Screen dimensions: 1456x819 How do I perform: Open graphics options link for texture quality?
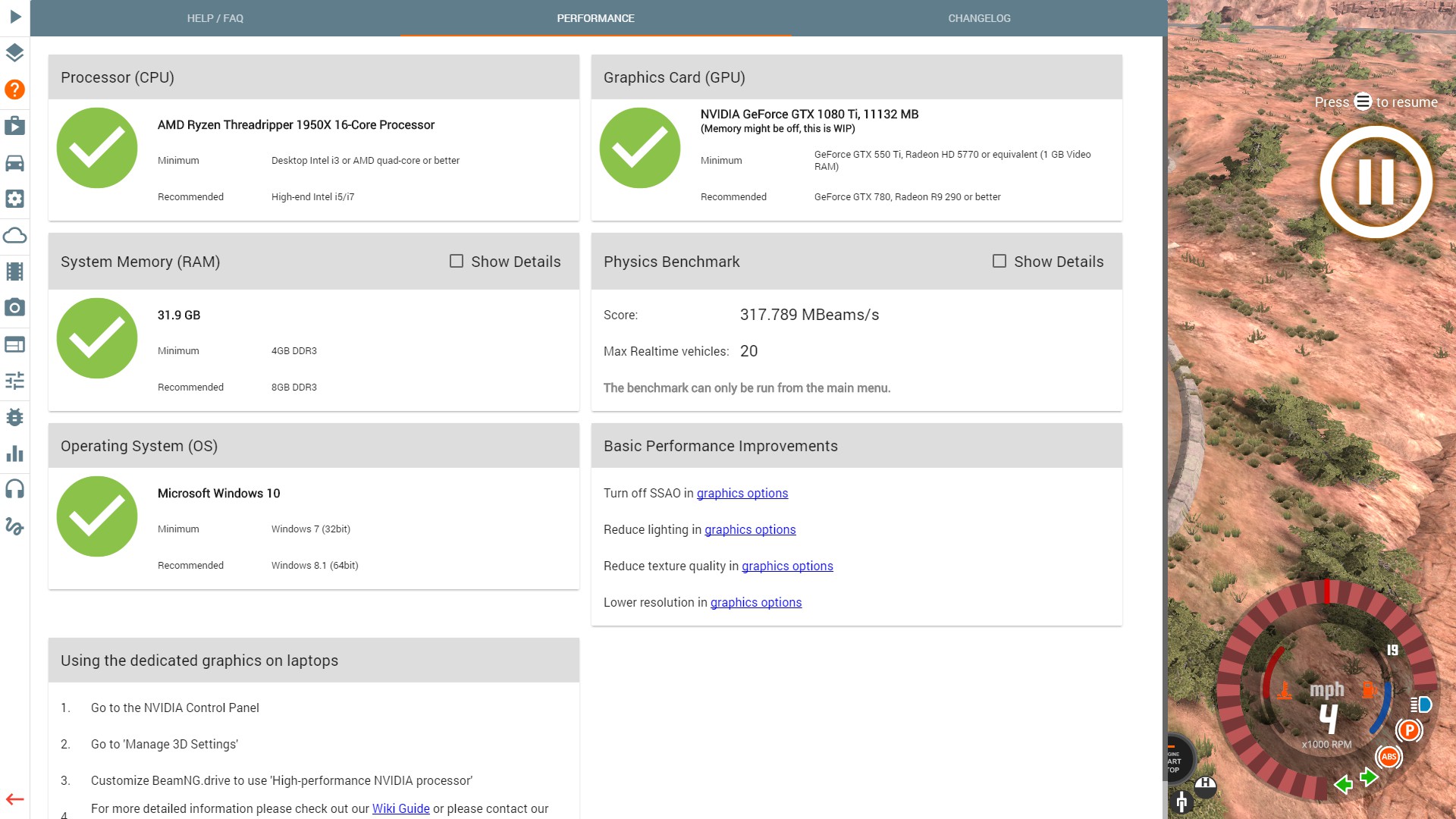787,566
